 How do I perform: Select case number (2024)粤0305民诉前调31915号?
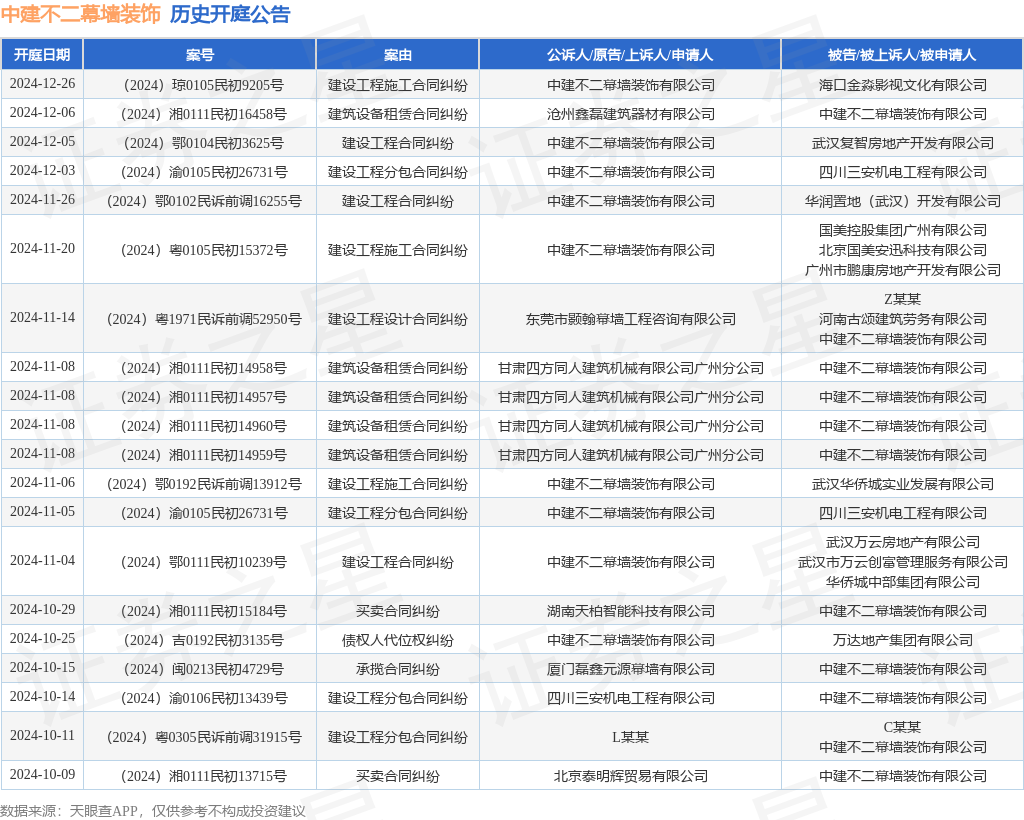pos(204,737)
